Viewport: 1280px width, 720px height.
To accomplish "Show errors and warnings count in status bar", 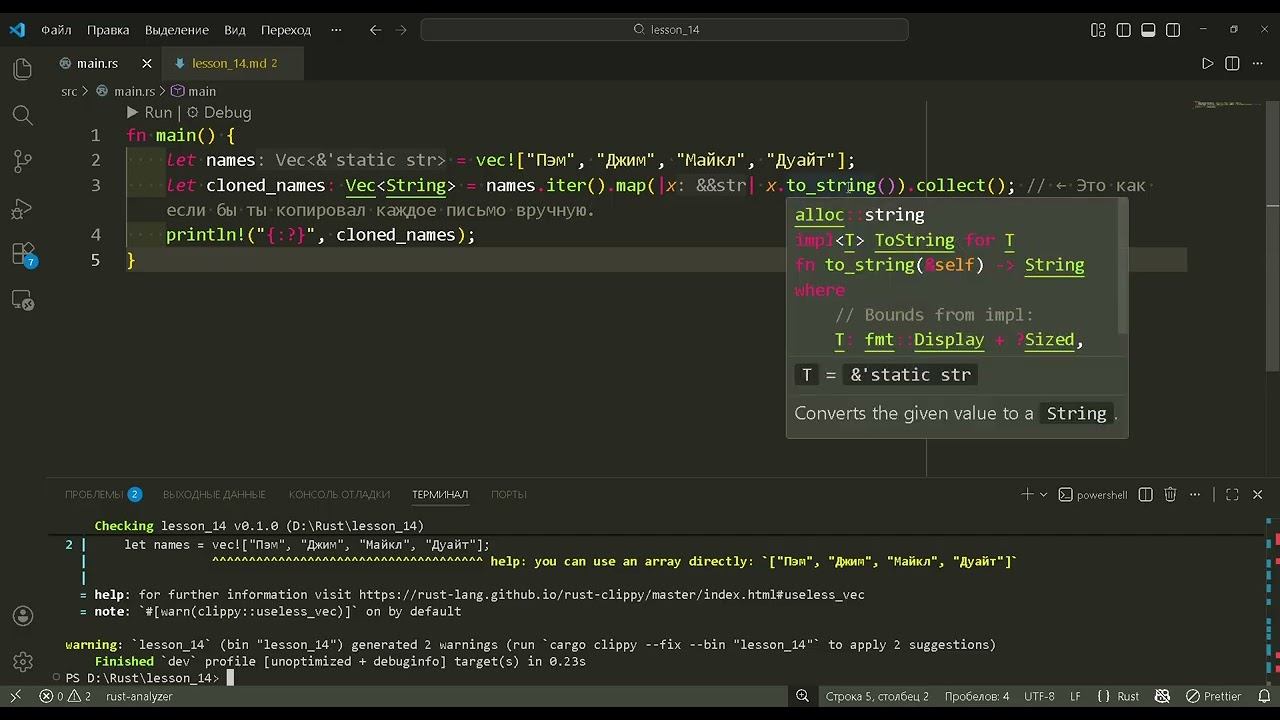I will pos(65,696).
